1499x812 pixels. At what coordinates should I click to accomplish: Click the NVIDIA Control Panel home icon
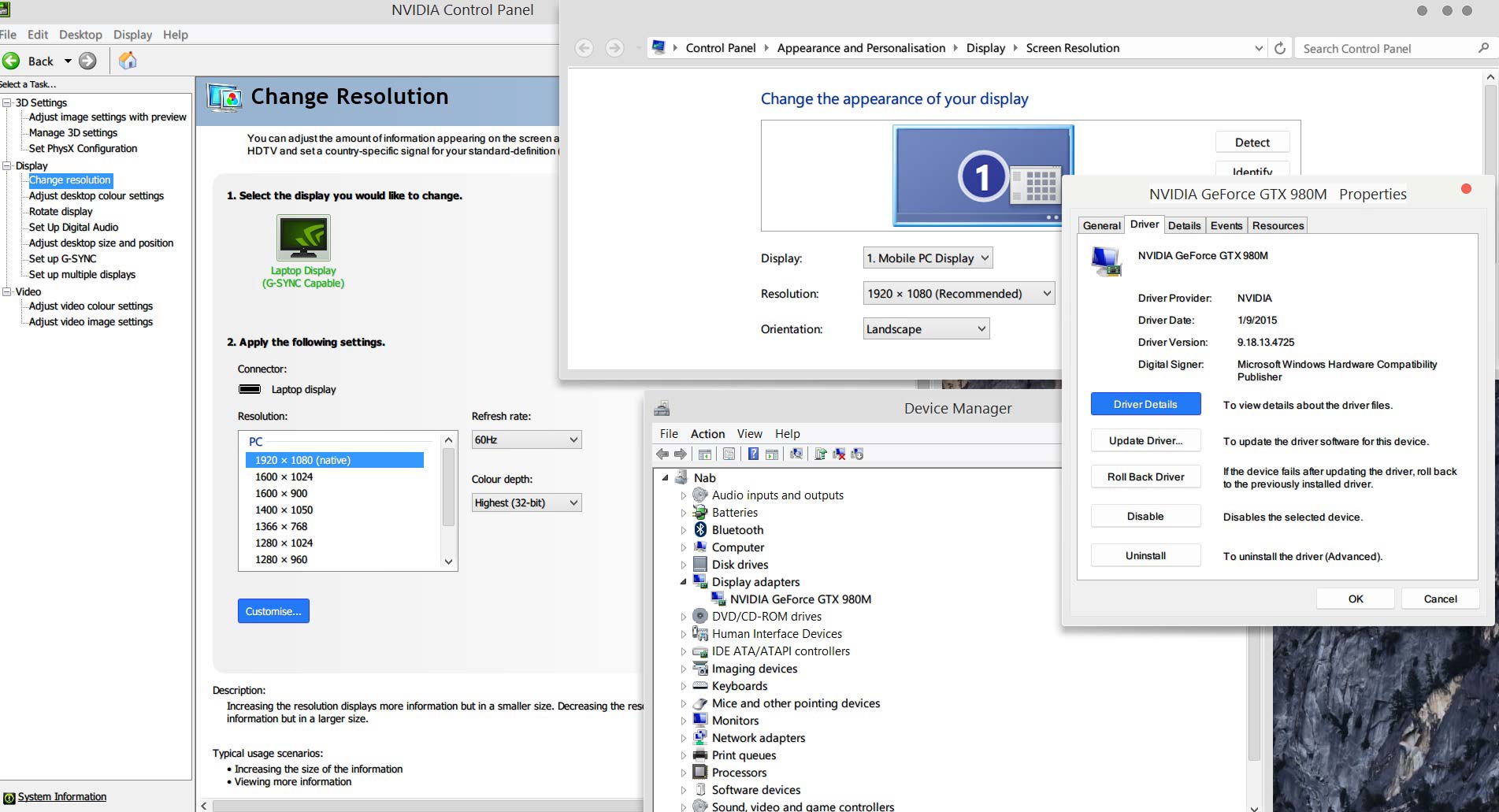(128, 61)
